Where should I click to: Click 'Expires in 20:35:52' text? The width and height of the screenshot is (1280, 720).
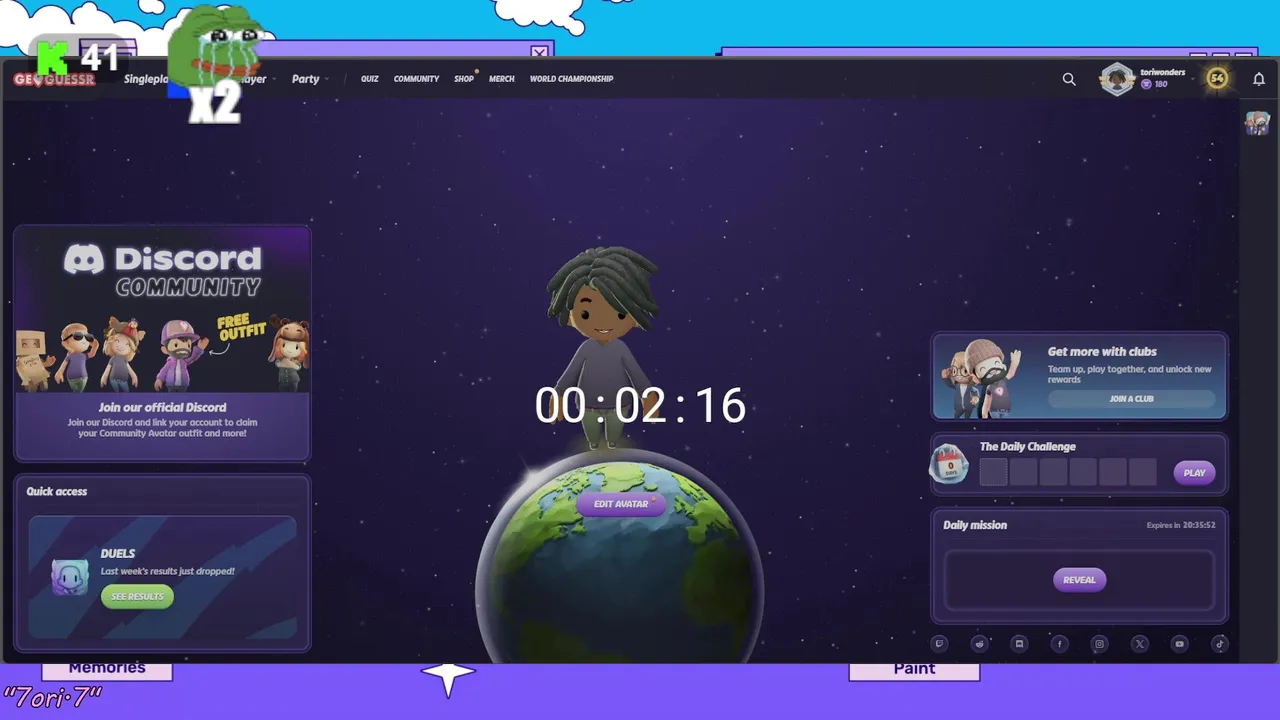[x=1181, y=525]
